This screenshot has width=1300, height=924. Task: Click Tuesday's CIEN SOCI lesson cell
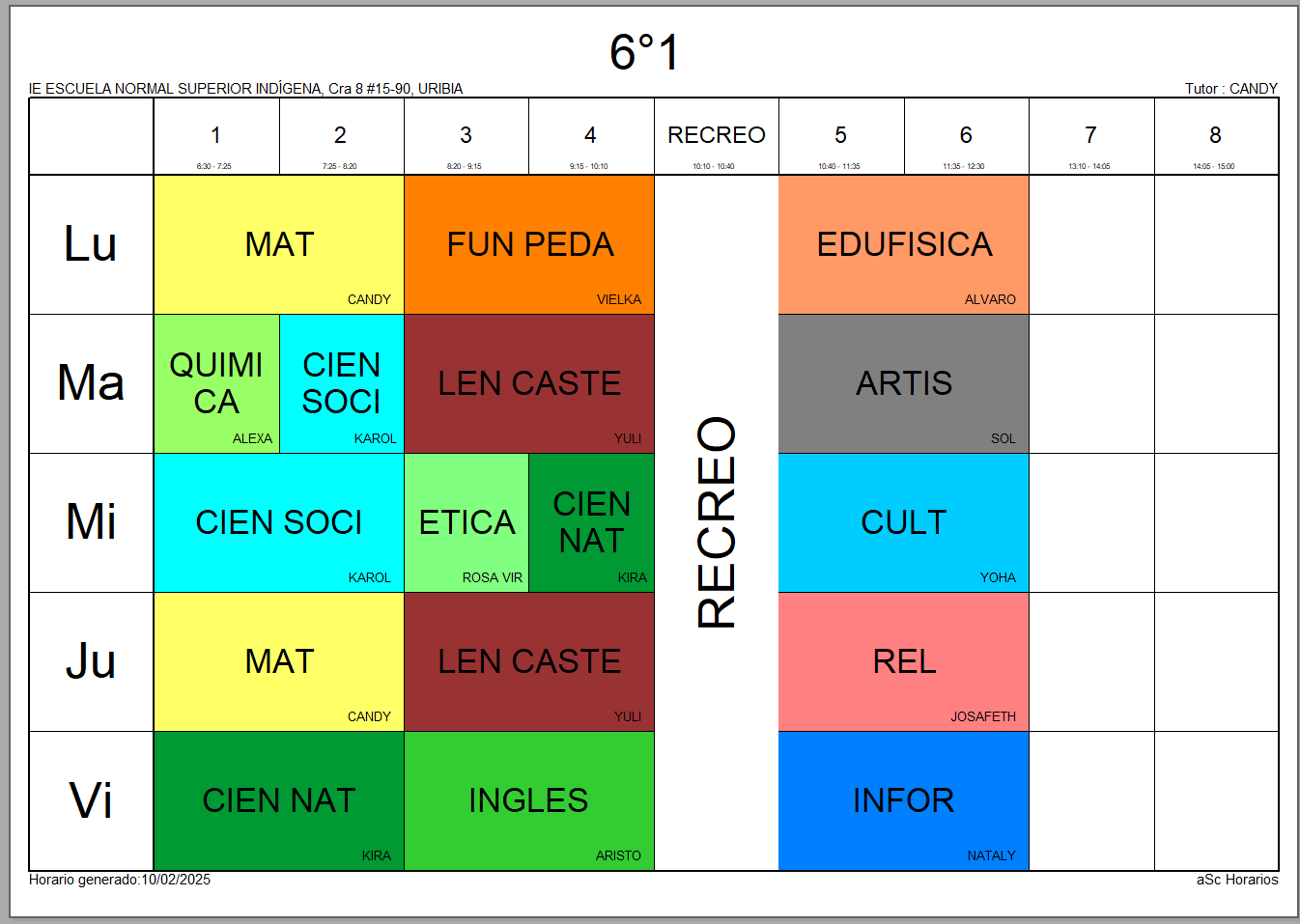point(341,383)
